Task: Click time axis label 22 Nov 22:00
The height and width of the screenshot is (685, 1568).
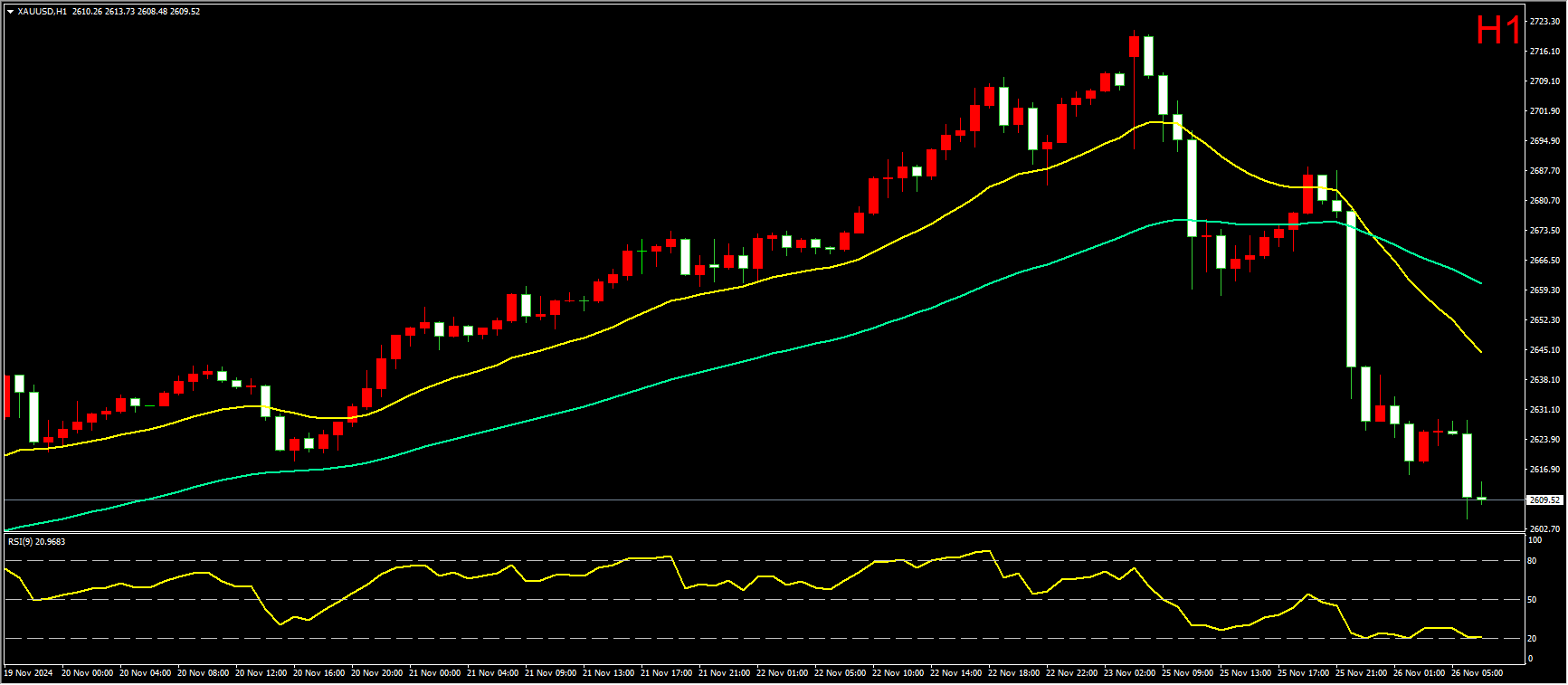Action: click(x=1071, y=673)
